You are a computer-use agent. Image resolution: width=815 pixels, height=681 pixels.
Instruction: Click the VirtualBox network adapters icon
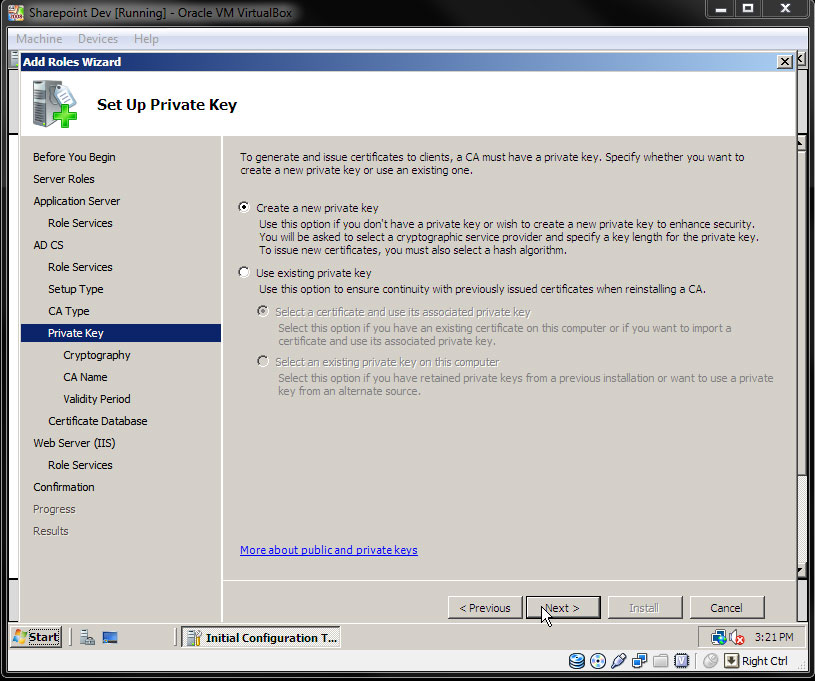639,661
